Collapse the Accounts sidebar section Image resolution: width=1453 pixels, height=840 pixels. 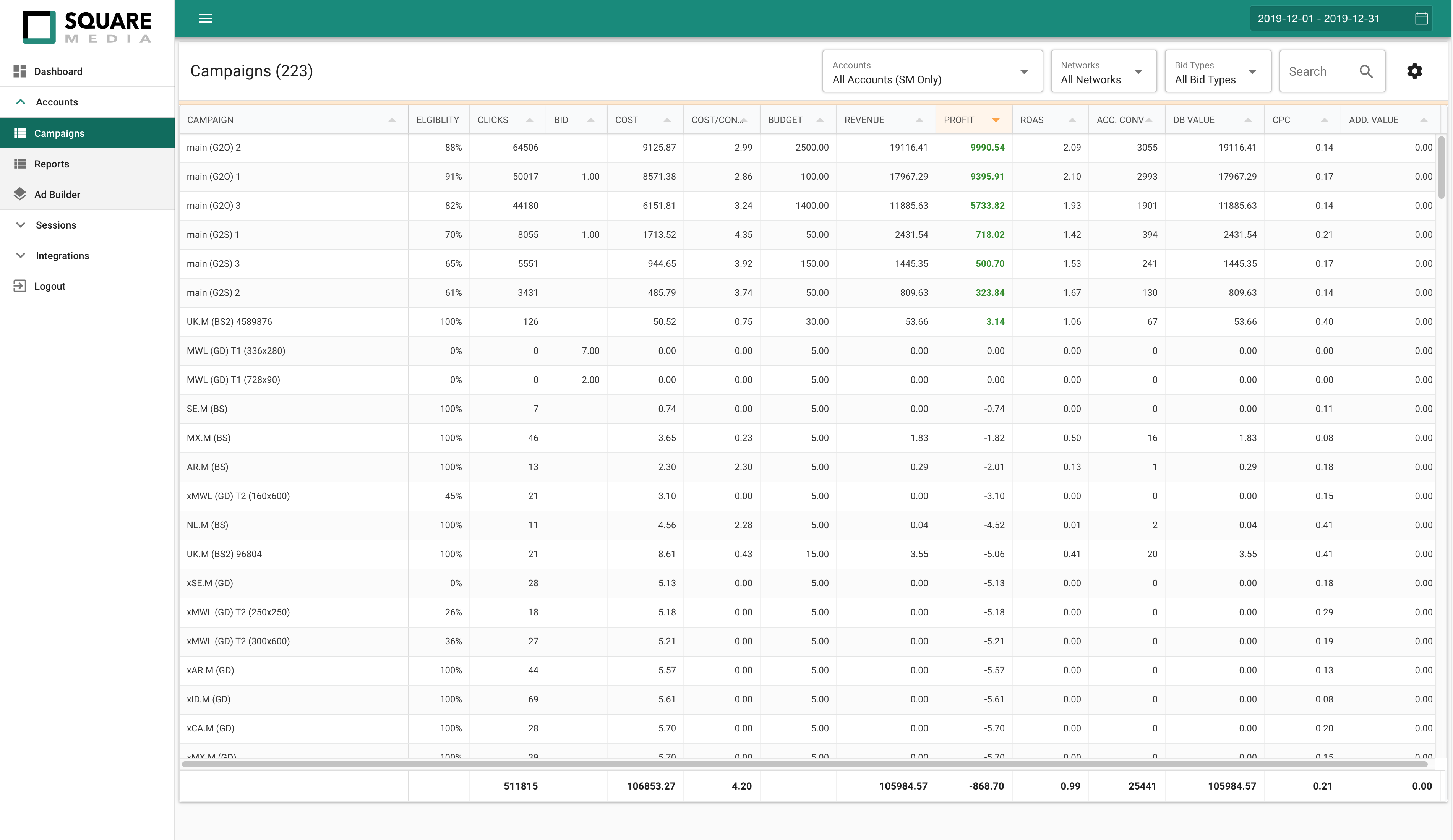[x=56, y=102]
